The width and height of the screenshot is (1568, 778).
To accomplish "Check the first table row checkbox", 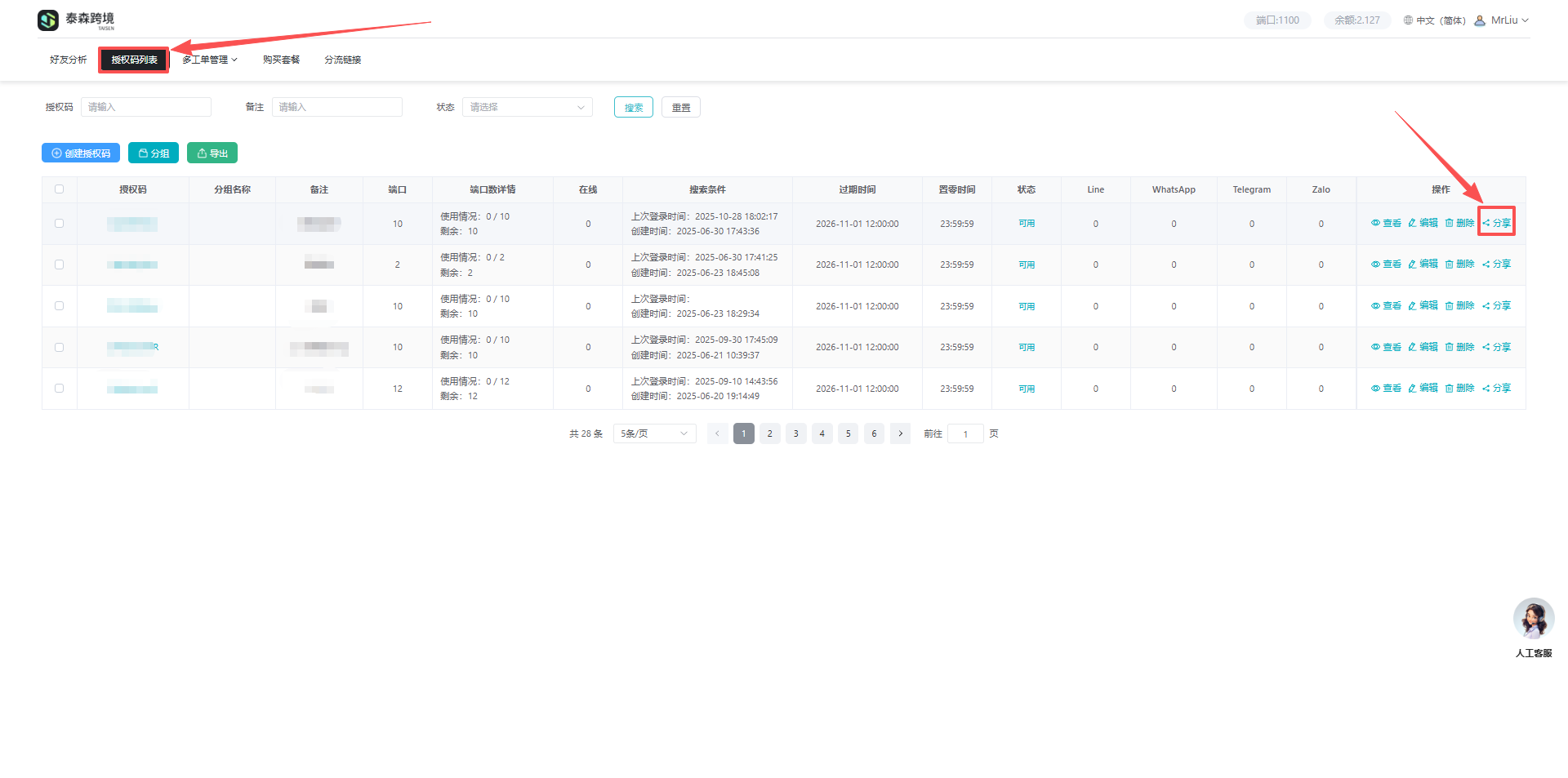I will [59, 224].
